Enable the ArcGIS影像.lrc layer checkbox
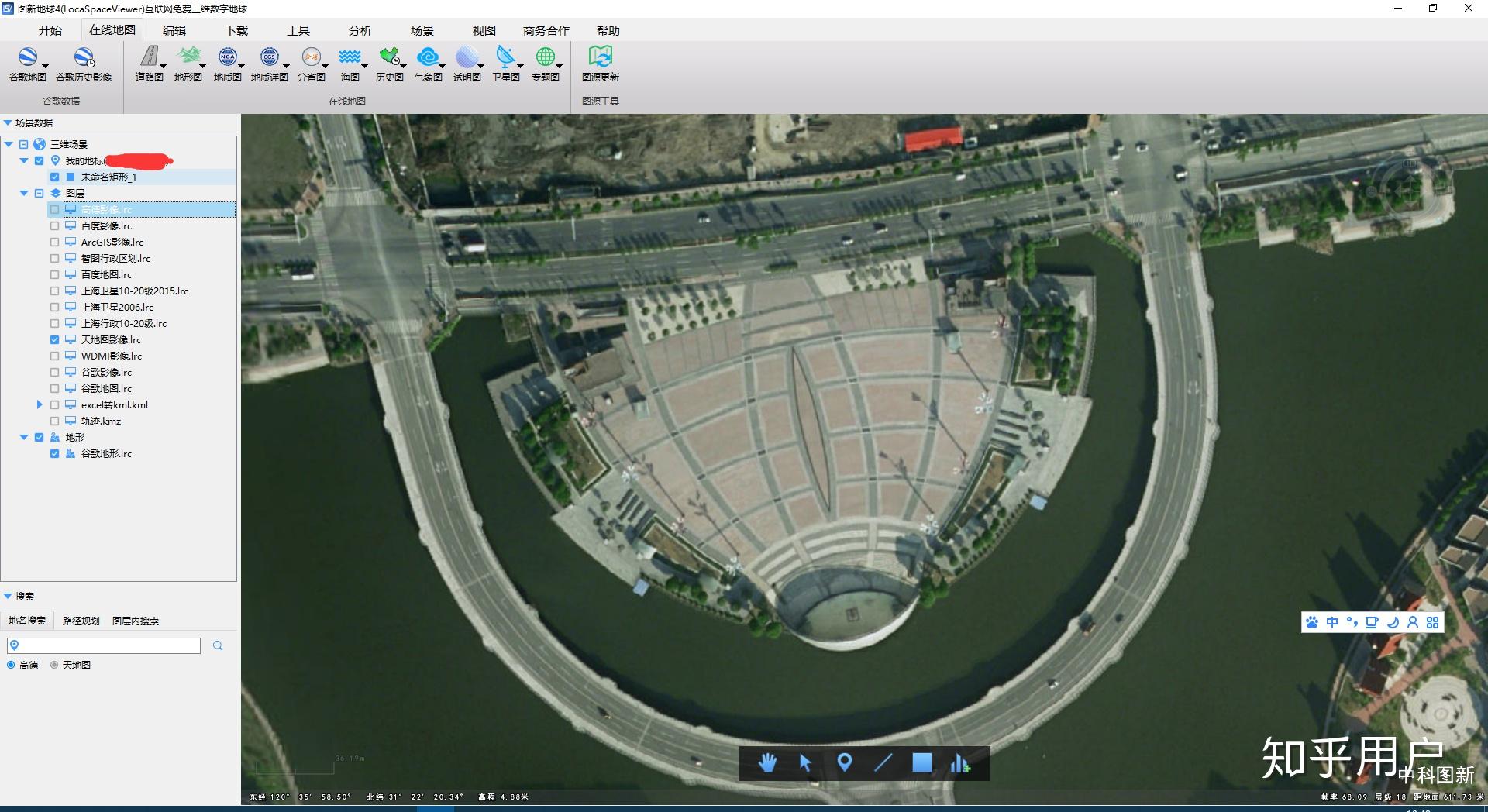The height and width of the screenshot is (812, 1488). (x=54, y=242)
